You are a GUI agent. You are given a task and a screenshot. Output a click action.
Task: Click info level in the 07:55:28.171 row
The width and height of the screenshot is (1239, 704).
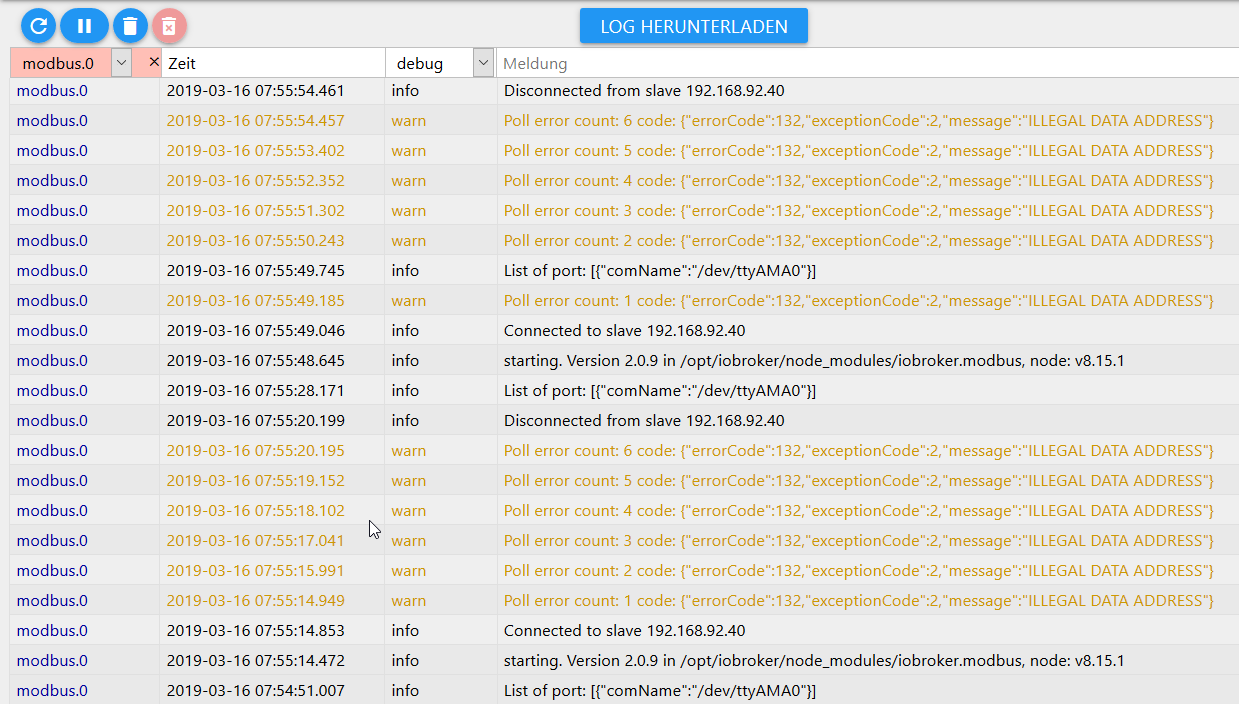click(x=405, y=391)
